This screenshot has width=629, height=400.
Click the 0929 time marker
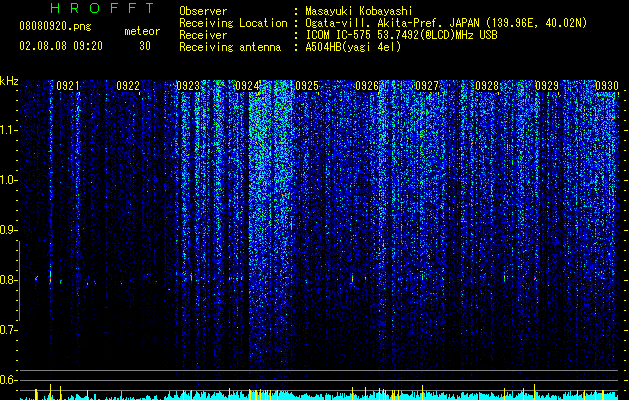click(x=547, y=86)
